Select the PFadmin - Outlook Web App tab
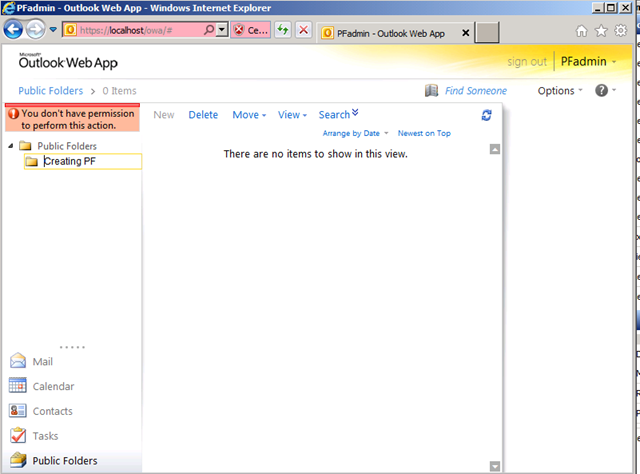 [390, 33]
